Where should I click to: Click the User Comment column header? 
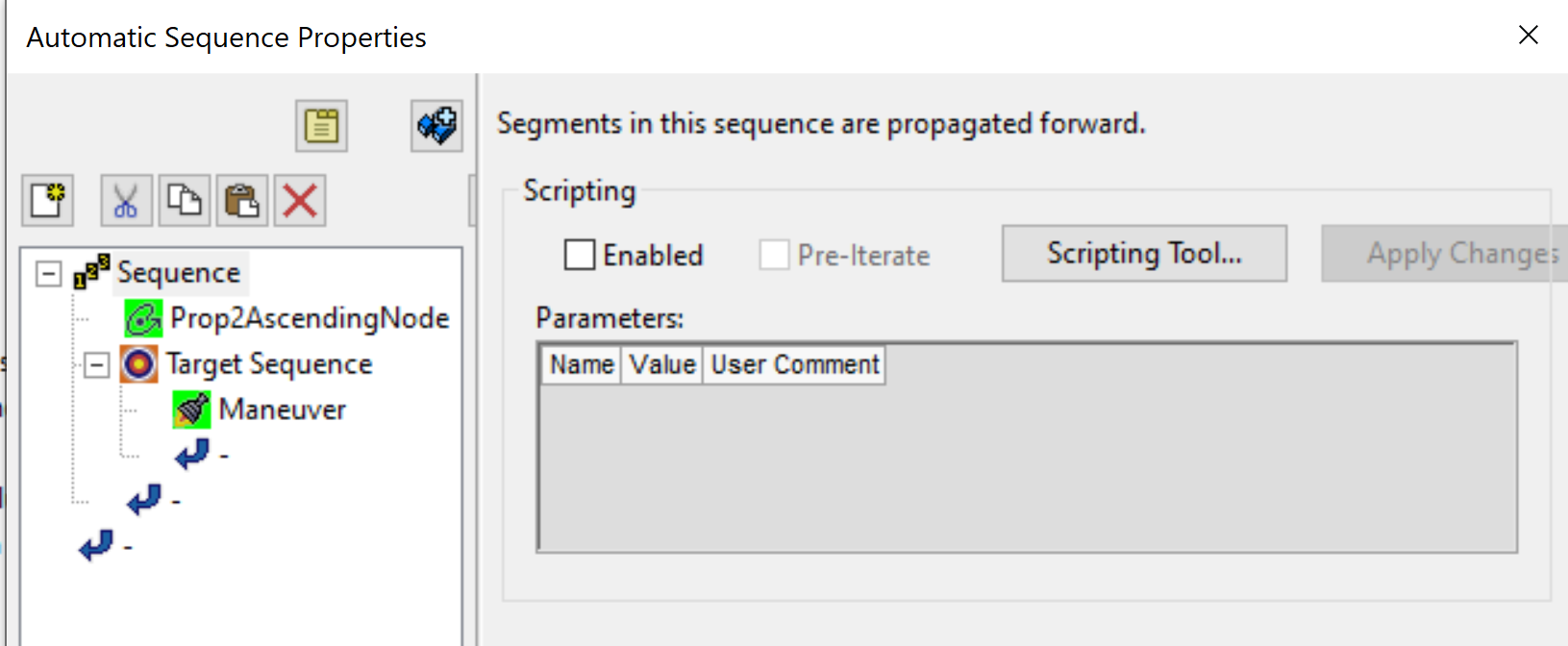pyautogui.click(x=794, y=365)
